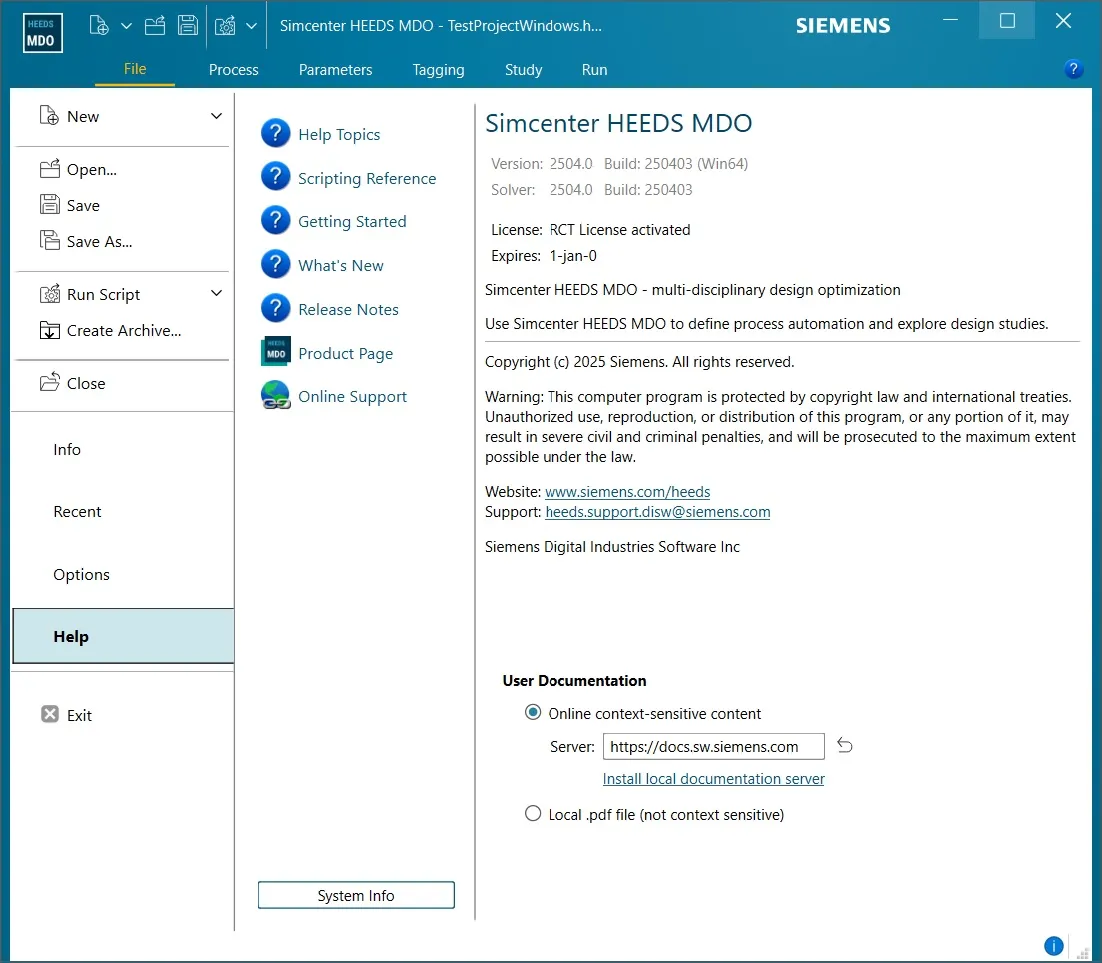Click the heeds.support.disw@siemens.com email link
Image resolution: width=1102 pixels, height=963 pixels.
click(x=658, y=512)
